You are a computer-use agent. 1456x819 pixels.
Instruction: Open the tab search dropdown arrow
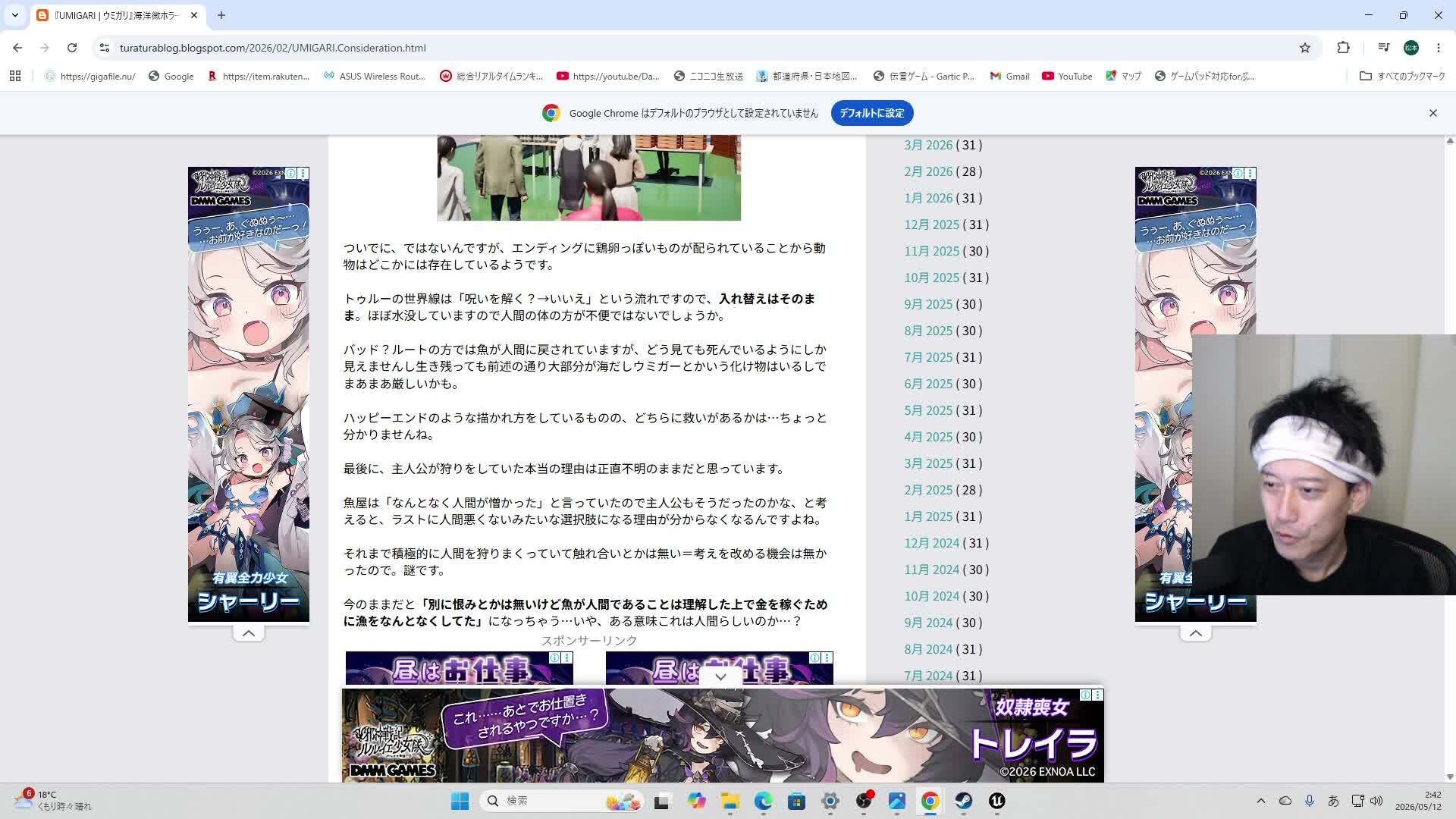tap(14, 15)
